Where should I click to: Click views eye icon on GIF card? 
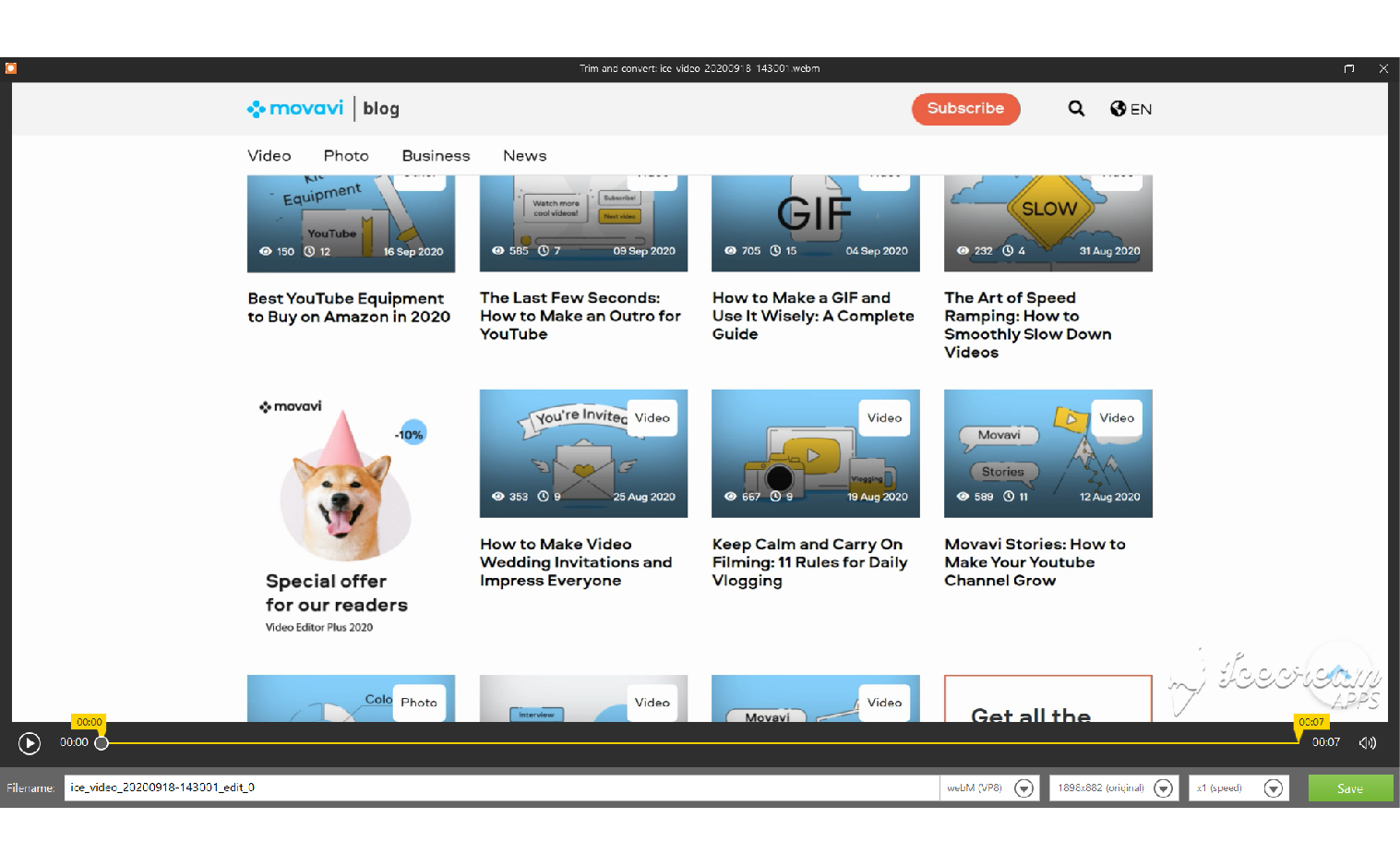[730, 250]
